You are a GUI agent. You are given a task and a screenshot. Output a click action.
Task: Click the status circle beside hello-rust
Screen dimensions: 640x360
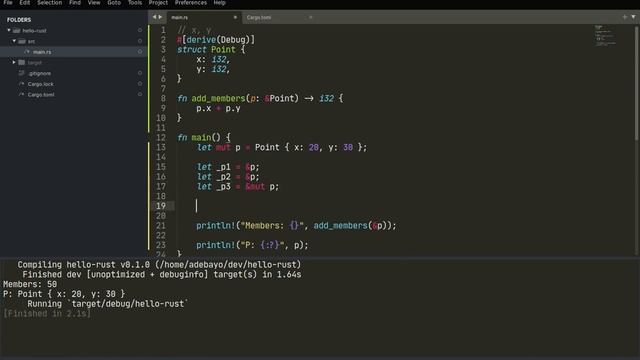(140, 30)
